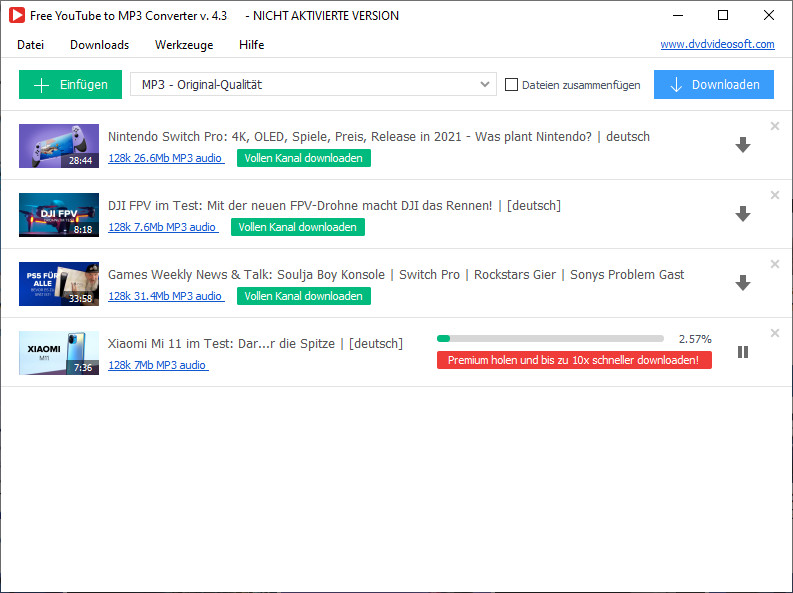Click download arrow for Nintendo Switch Pro video

coord(742,145)
